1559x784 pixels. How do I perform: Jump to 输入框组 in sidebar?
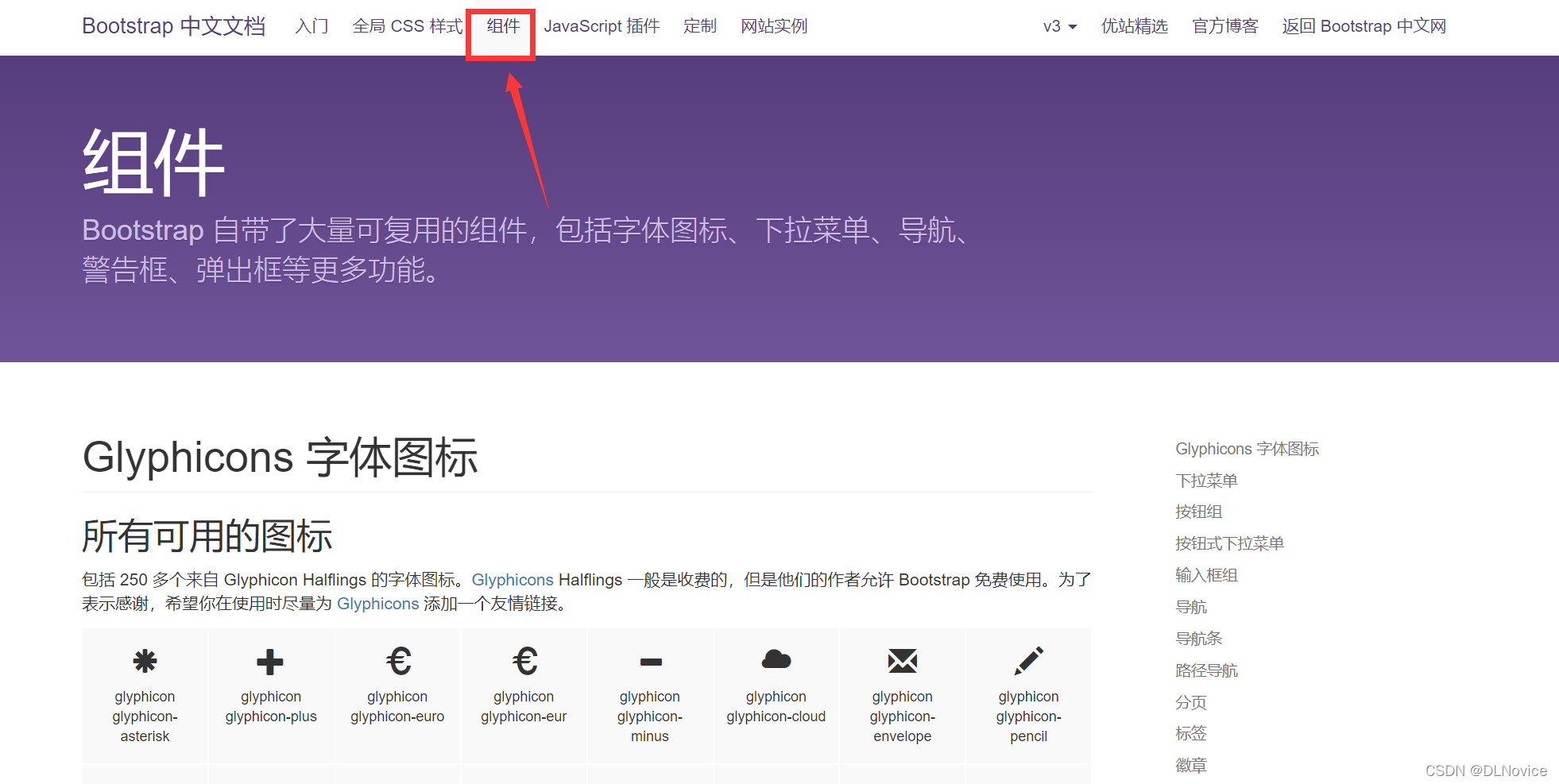(1206, 575)
